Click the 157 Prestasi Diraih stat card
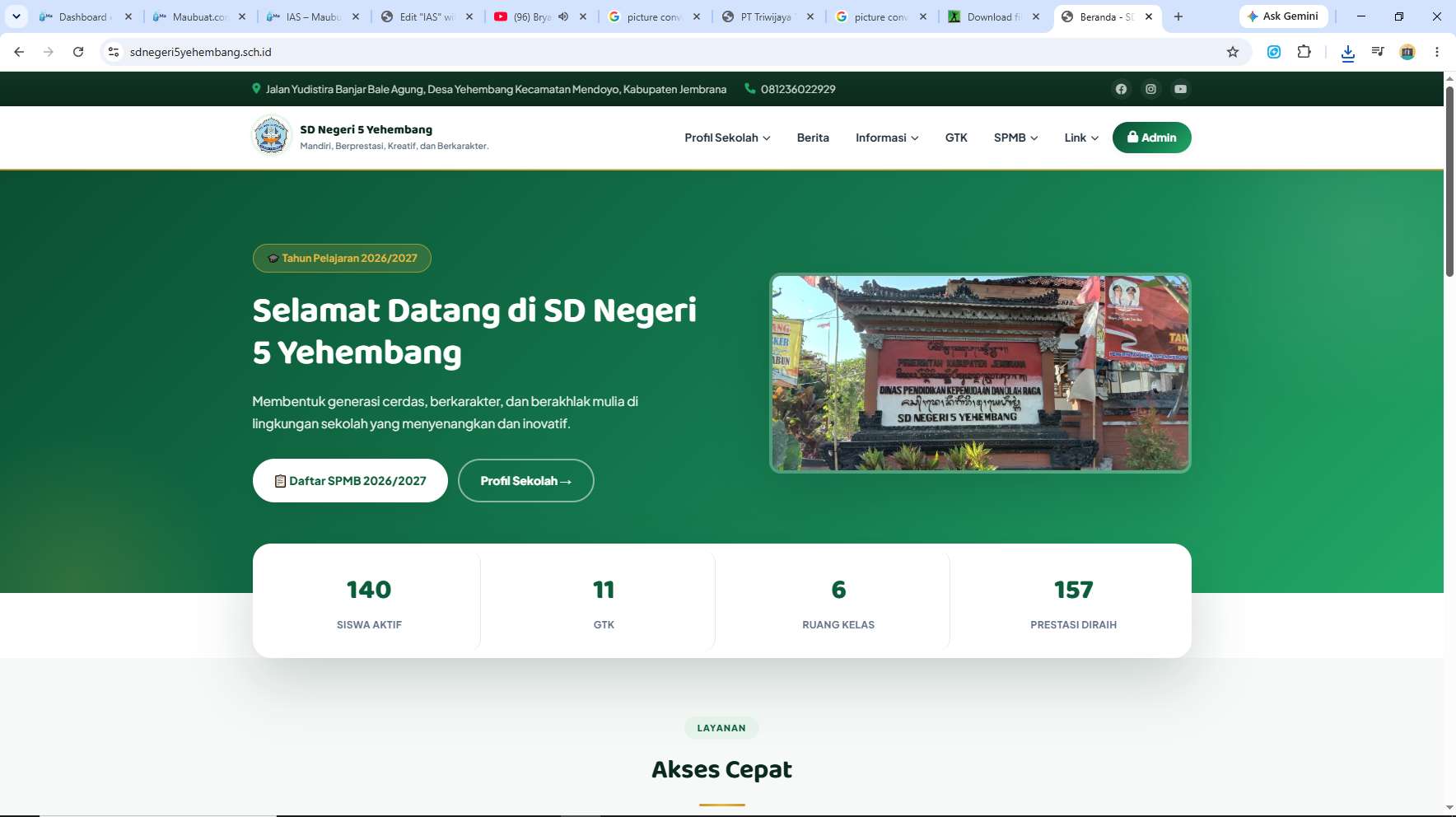This screenshot has width=1456, height=817. 1073,601
